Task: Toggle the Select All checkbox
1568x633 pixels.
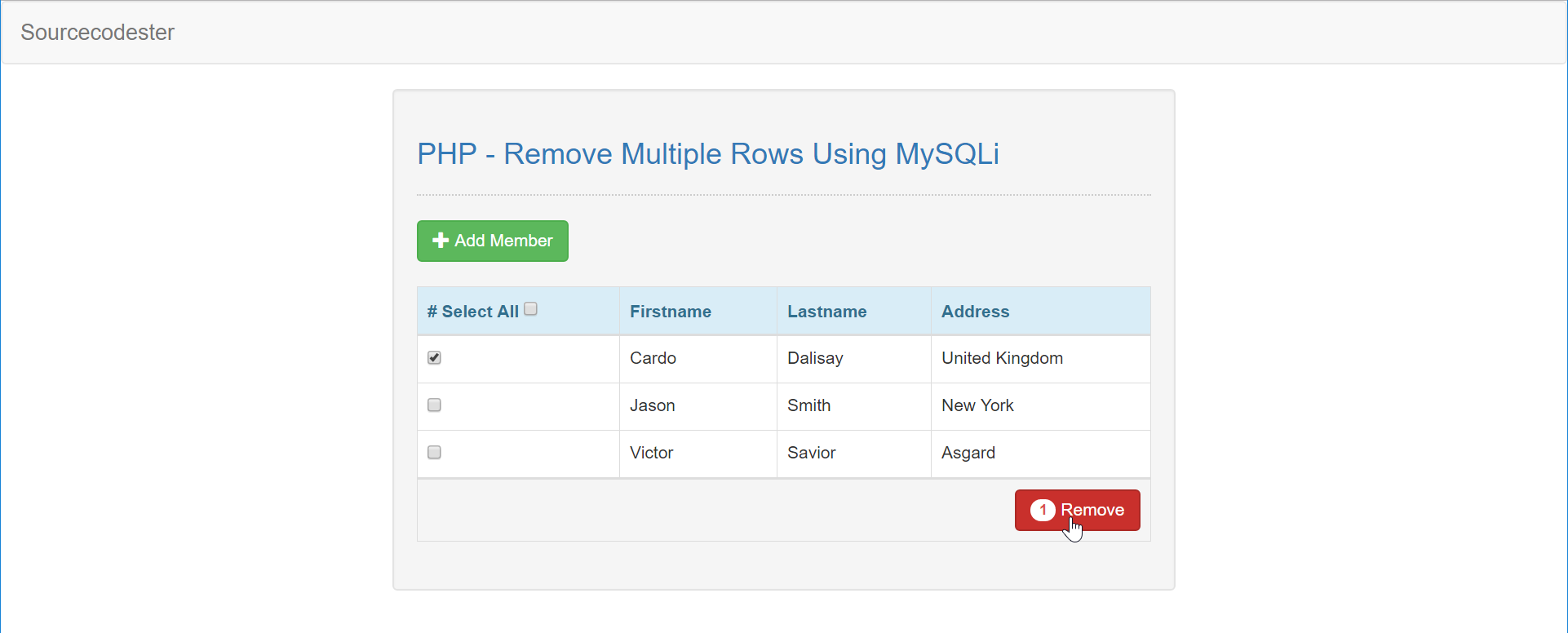Action: point(531,309)
